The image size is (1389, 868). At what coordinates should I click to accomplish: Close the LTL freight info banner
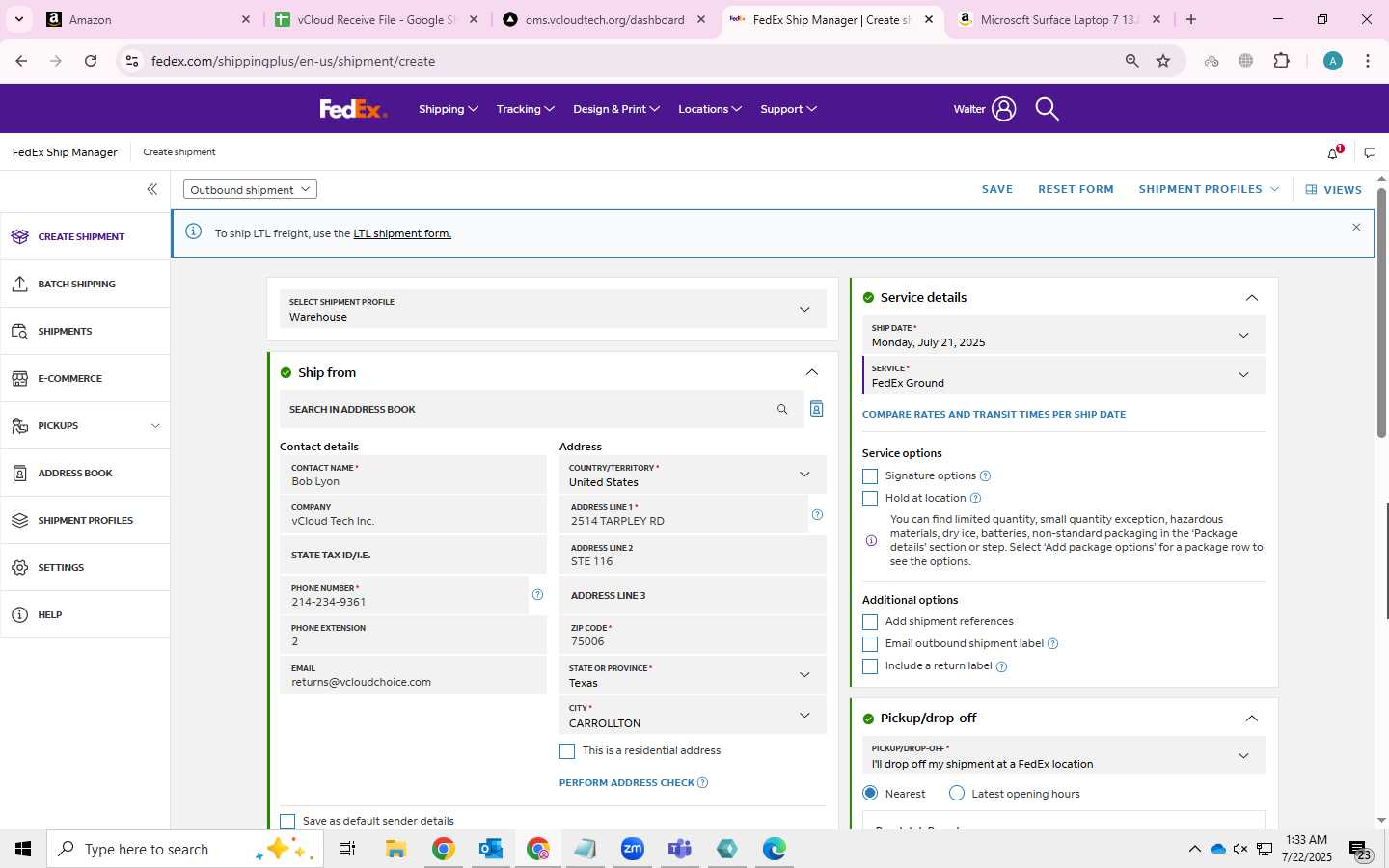pyautogui.click(x=1356, y=228)
